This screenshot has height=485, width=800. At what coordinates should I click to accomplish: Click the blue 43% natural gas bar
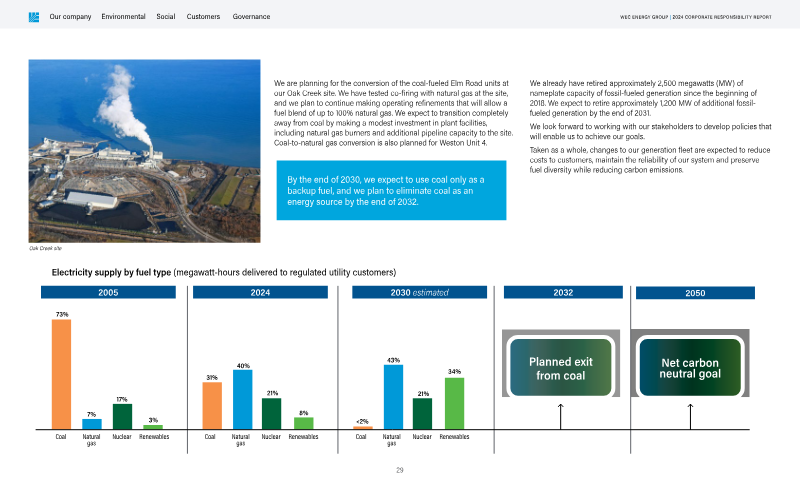393,396
